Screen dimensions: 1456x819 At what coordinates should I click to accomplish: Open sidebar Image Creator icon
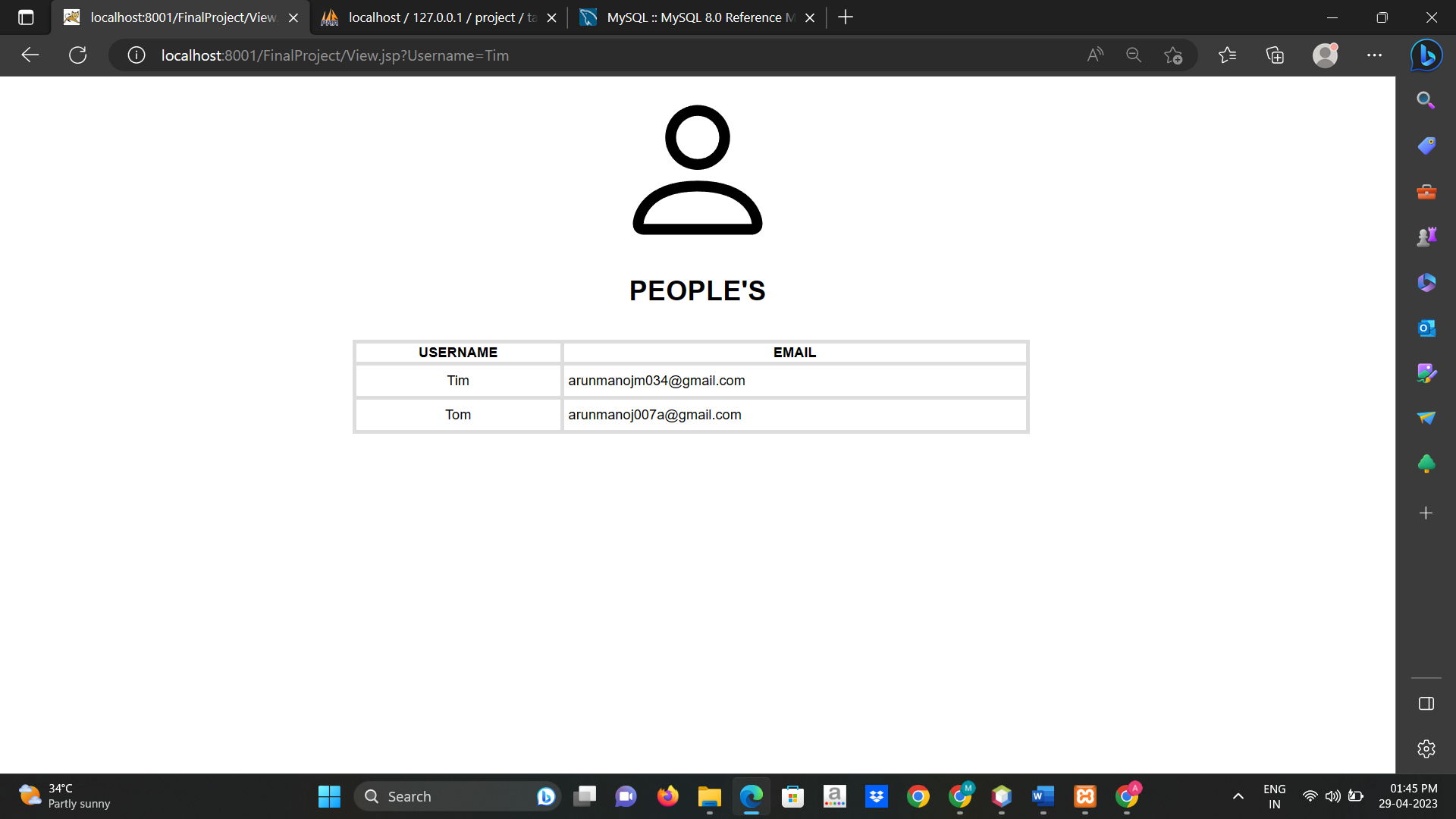(1426, 373)
